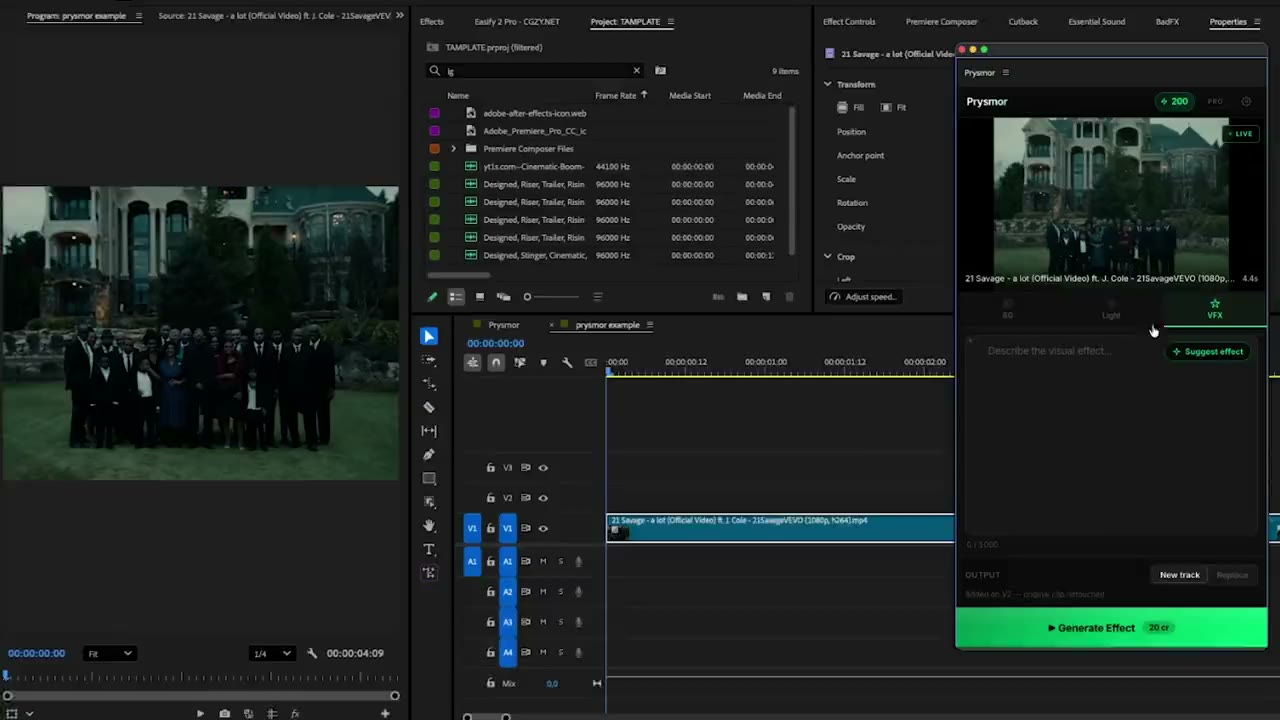Toggle insert sequences as nests button
The height and width of the screenshot is (720, 1280).
point(472,362)
